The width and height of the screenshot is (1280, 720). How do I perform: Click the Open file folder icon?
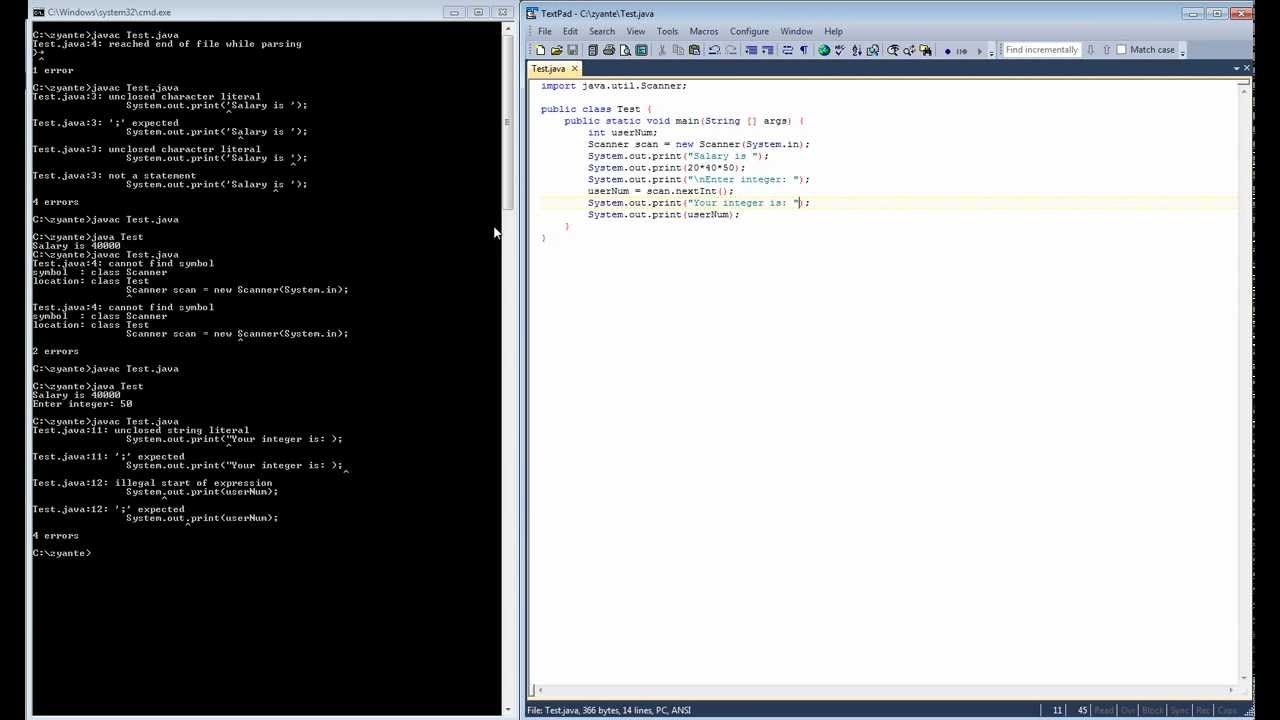tap(556, 50)
